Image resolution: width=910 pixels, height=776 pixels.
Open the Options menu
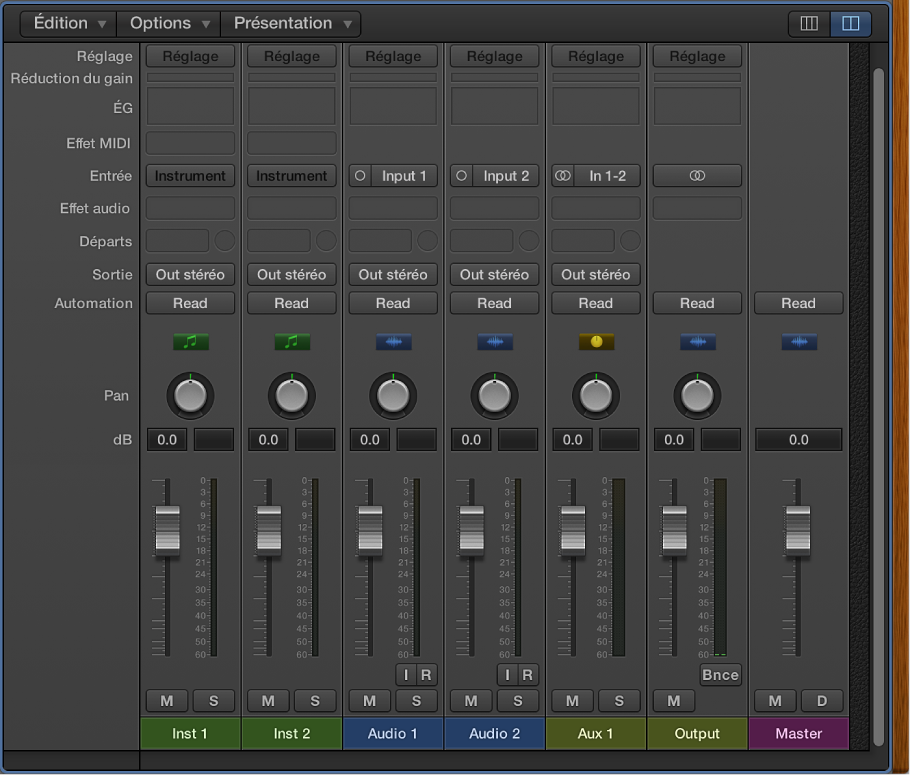coord(167,22)
